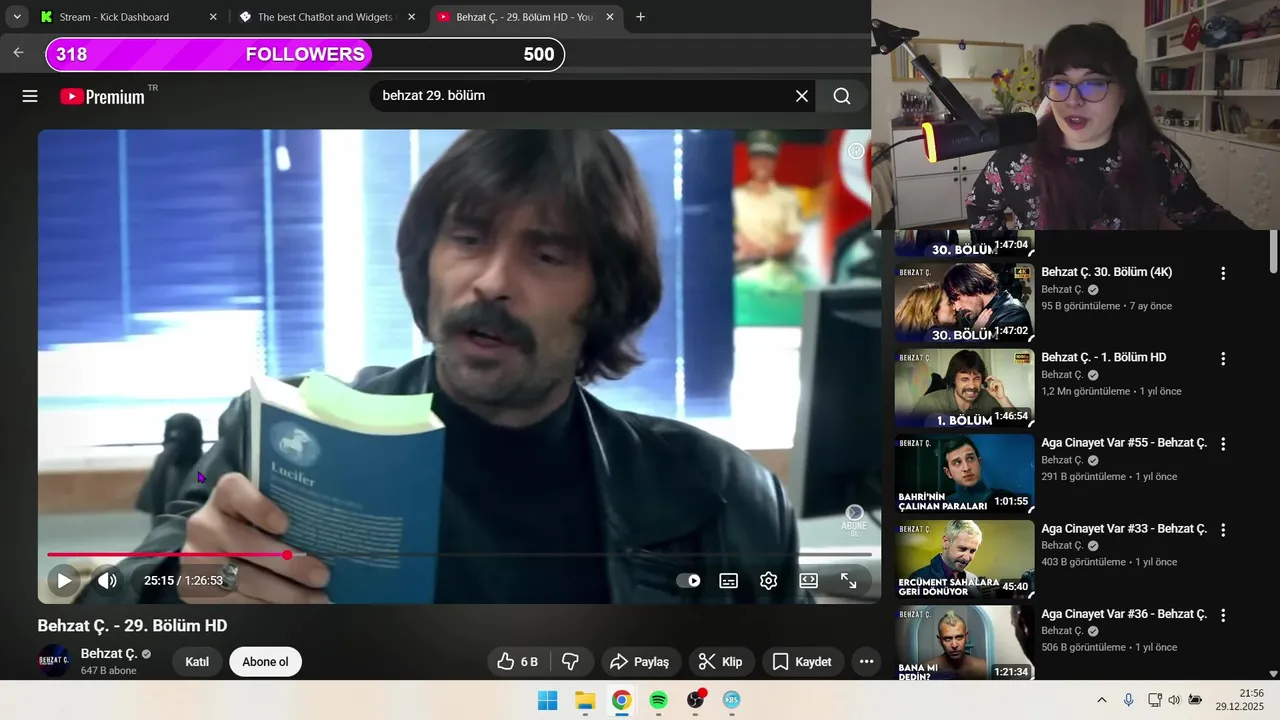Select the Behzat Ç. 29. Bölüm YouTube tab
The height and width of the screenshot is (720, 1280).
(524, 17)
